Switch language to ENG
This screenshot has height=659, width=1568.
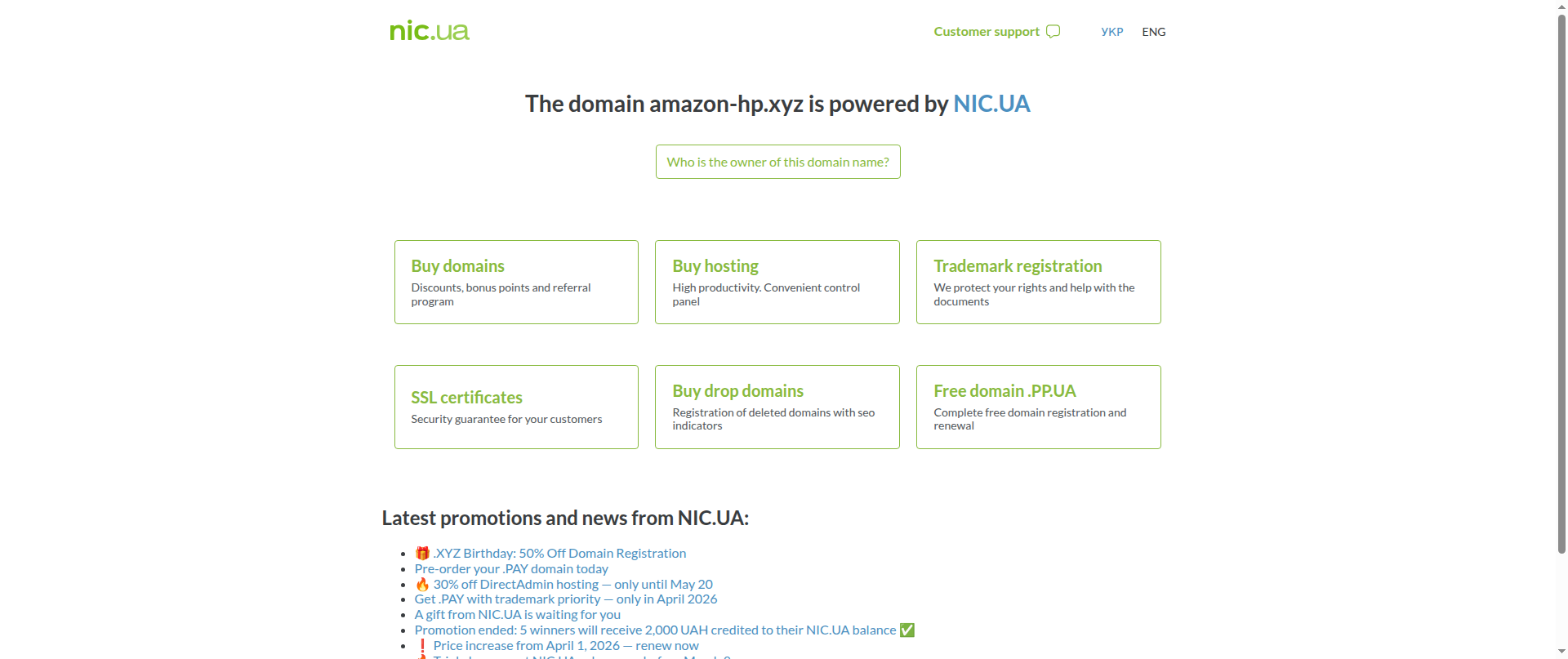point(1154,32)
